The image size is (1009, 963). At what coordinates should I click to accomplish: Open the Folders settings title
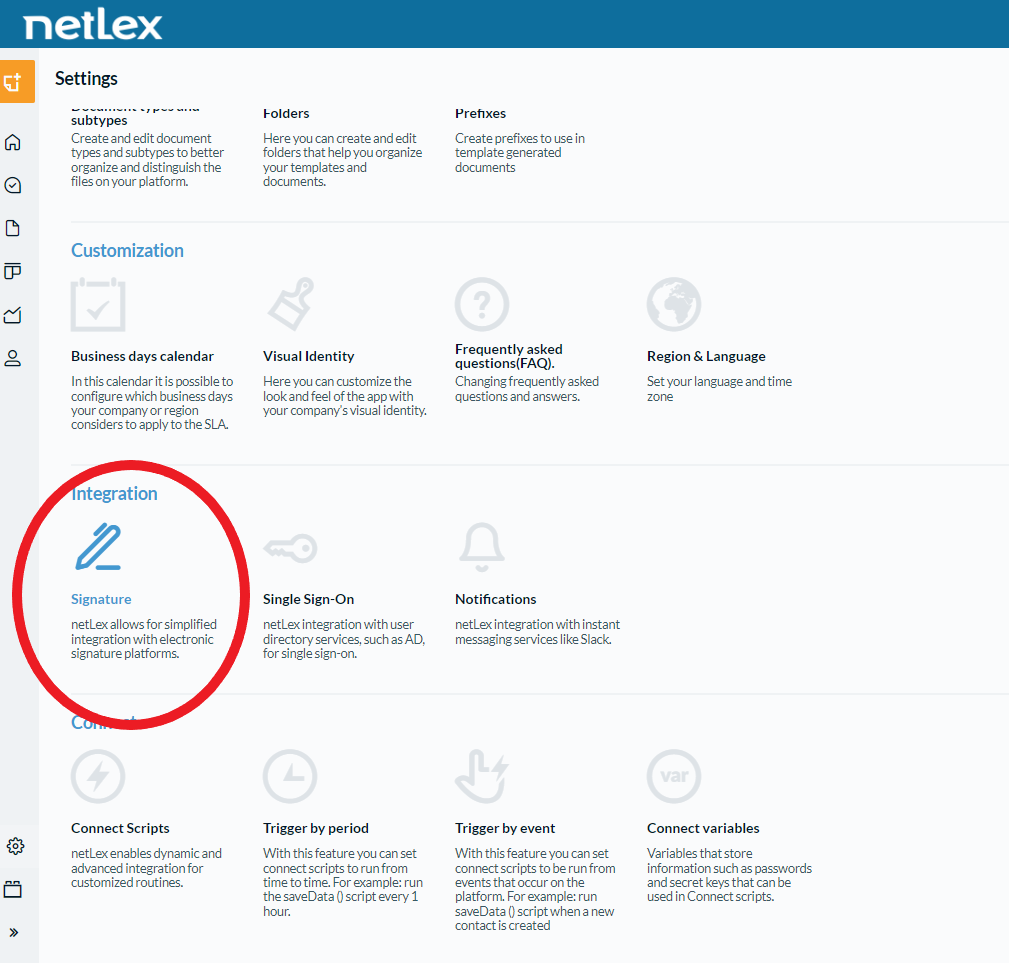(286, 114)
